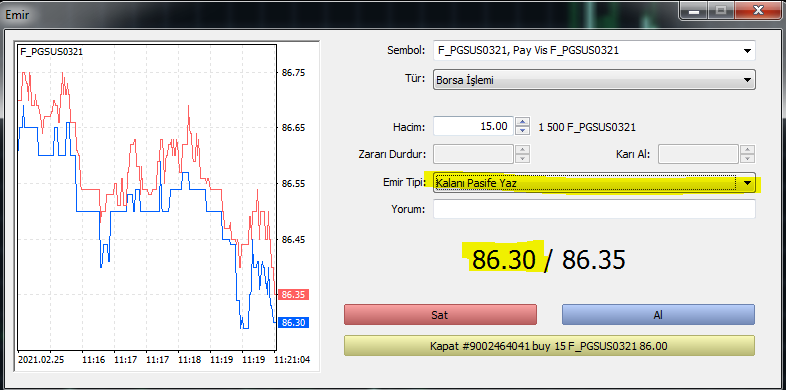Decrease Hacim volume with down arrow
Screen dimensions: 786x390
click(x=522, y=130)
